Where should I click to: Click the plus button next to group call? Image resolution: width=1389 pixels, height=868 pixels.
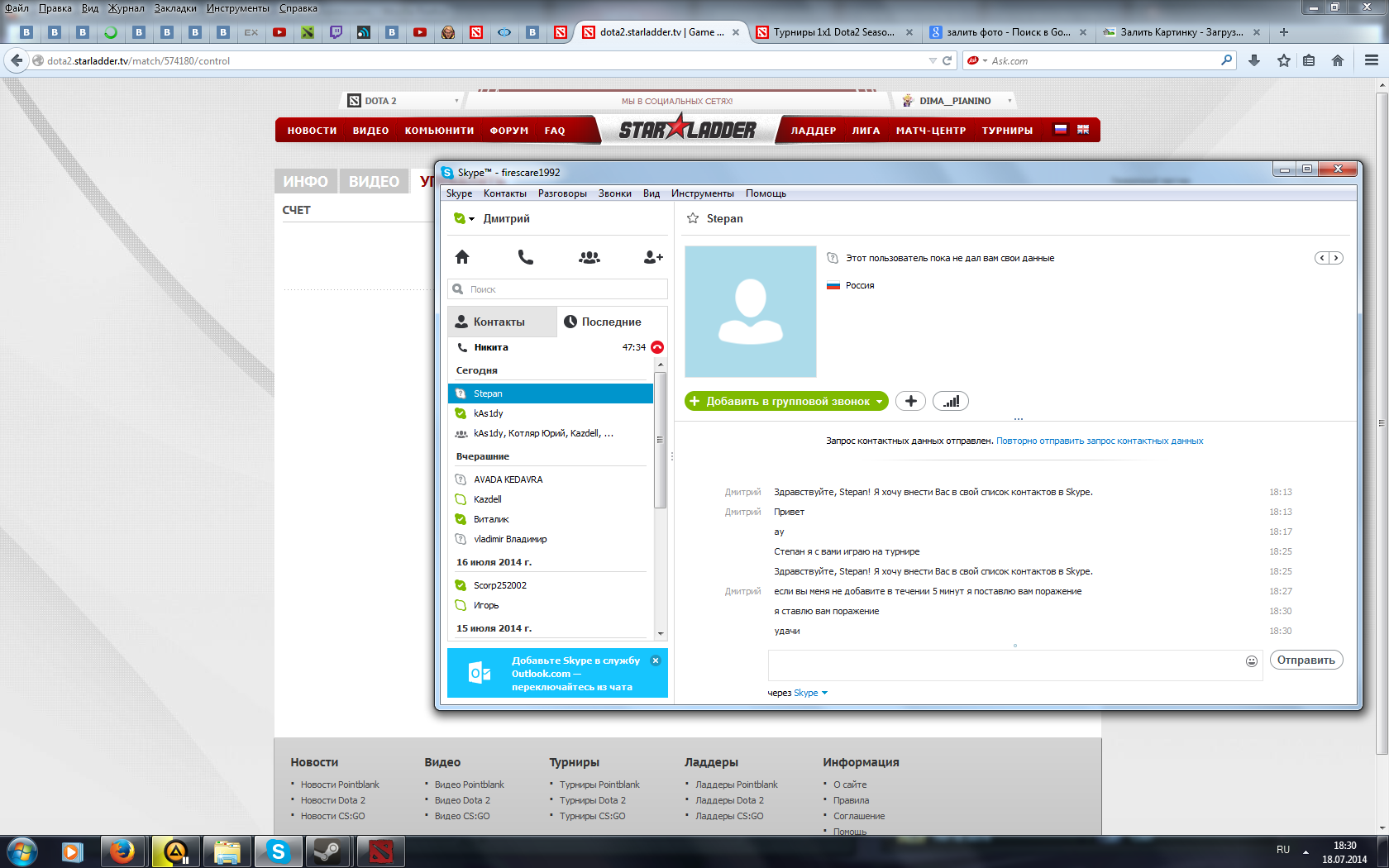tap(910, 401)
